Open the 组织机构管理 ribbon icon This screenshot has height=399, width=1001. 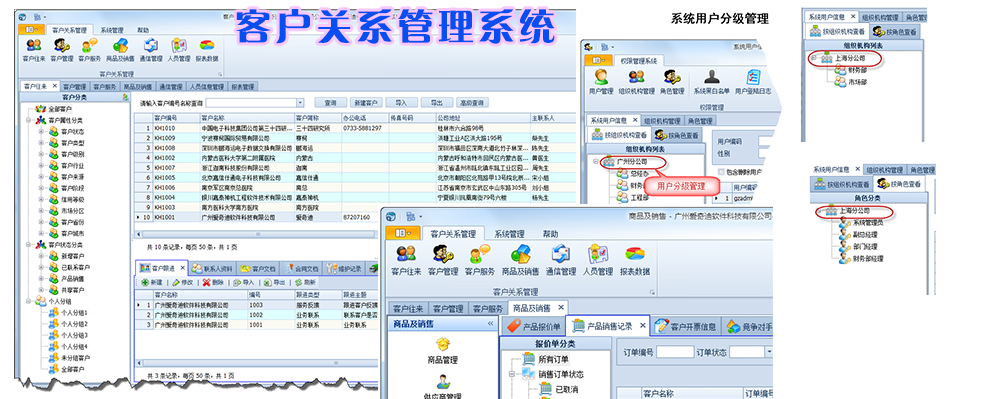point(636,82)
